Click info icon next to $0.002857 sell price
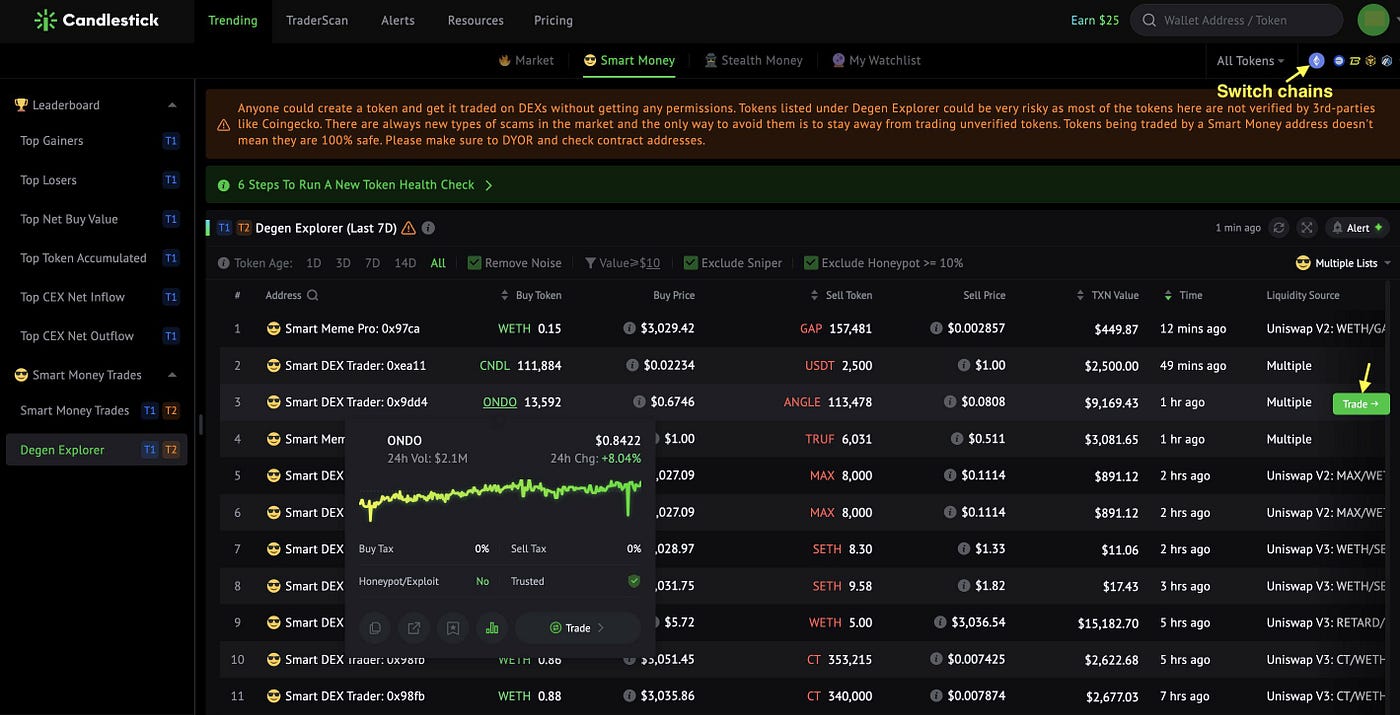Viewport: 1400px width, 715px height. coord(936,328)
